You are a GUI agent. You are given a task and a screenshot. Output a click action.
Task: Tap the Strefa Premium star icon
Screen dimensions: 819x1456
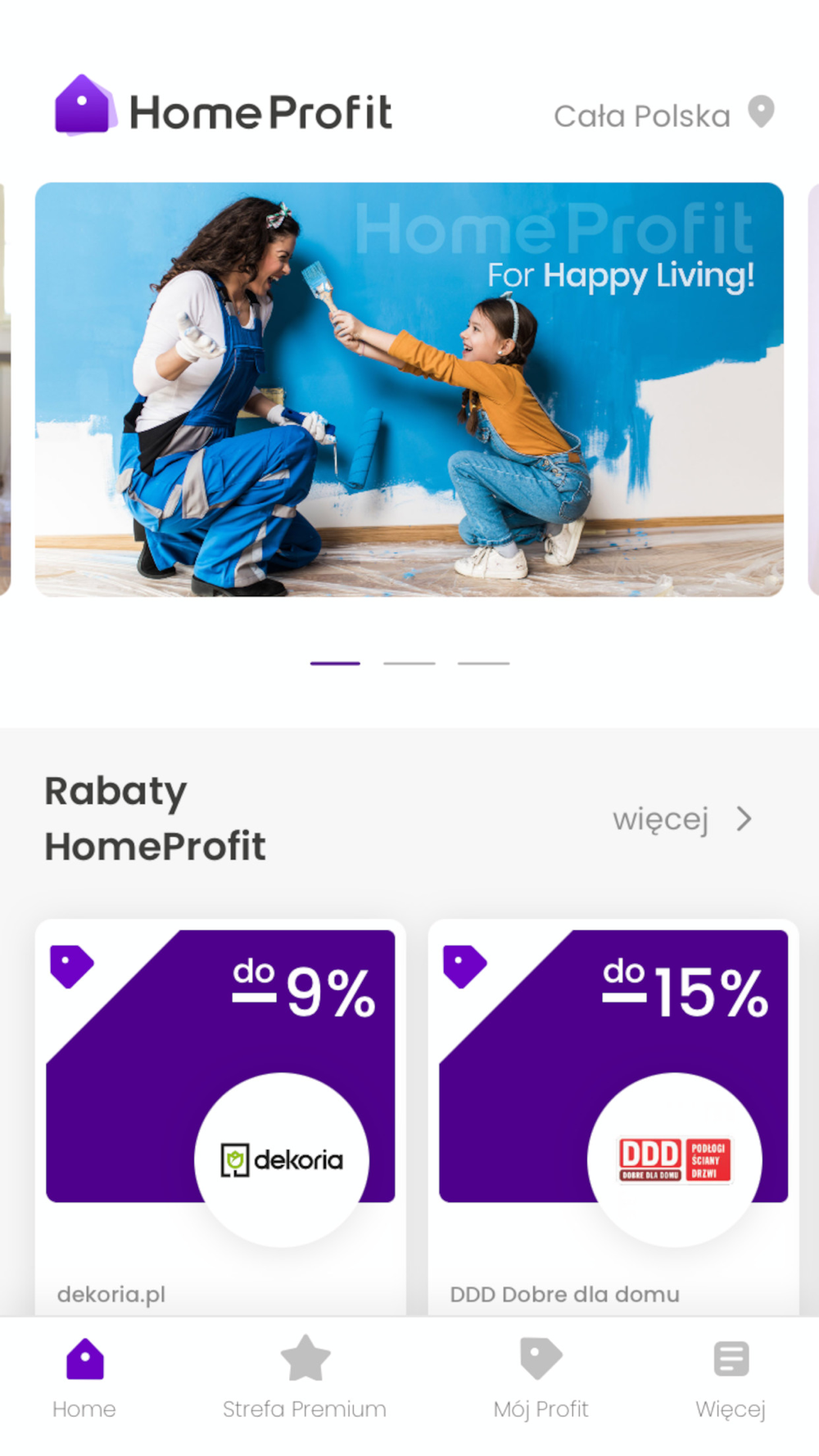305,1359
